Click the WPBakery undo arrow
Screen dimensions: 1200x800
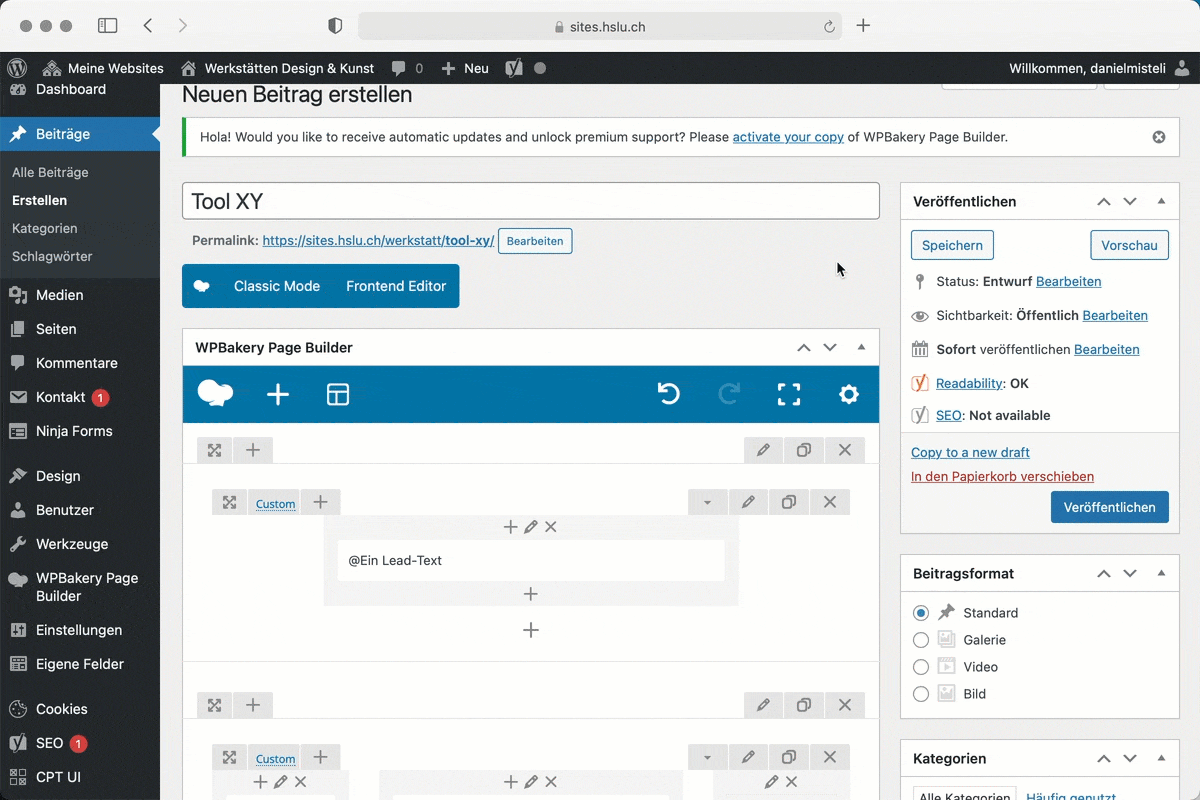669,394
